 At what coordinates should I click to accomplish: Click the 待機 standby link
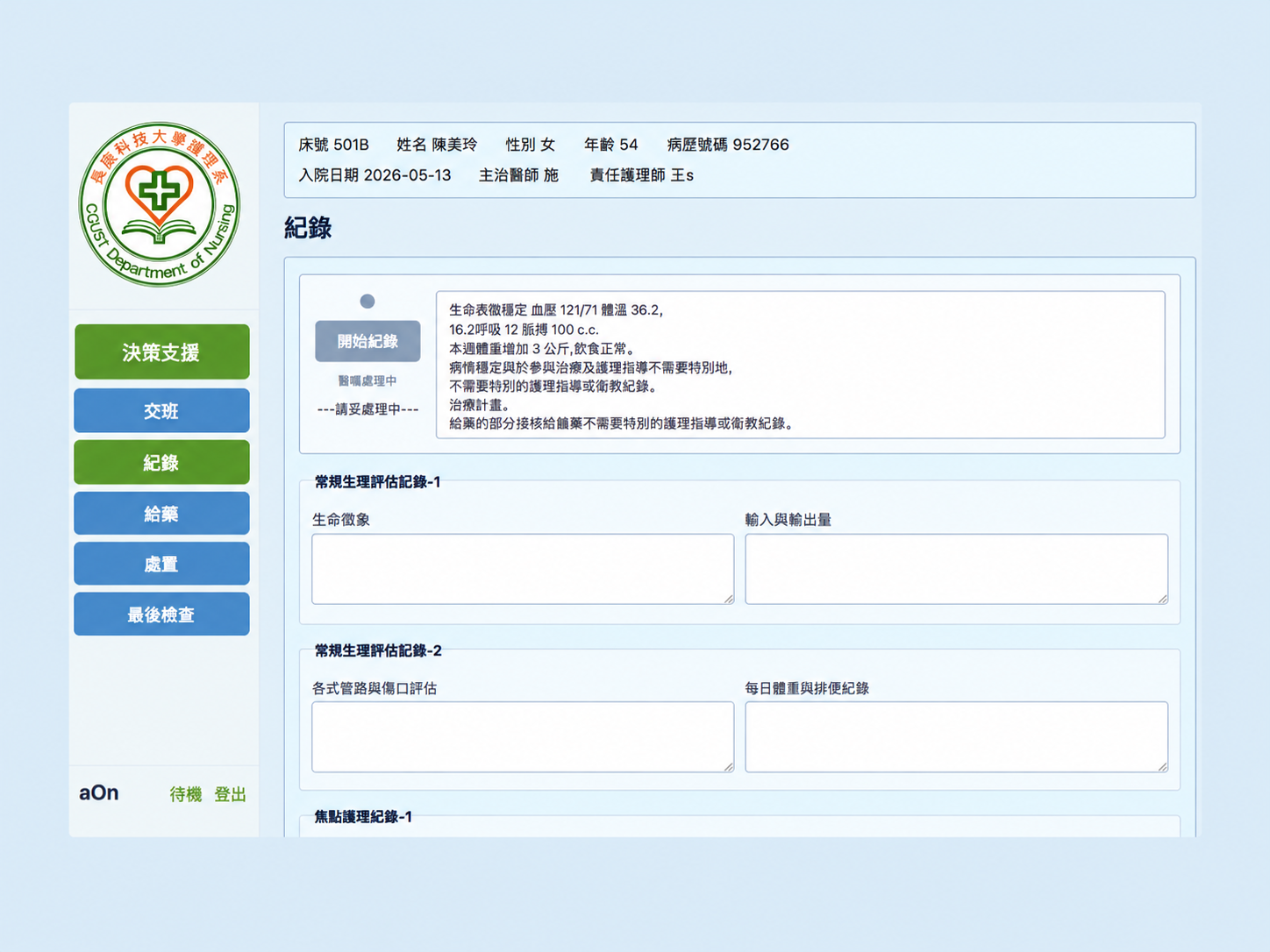tap(186, 794)
